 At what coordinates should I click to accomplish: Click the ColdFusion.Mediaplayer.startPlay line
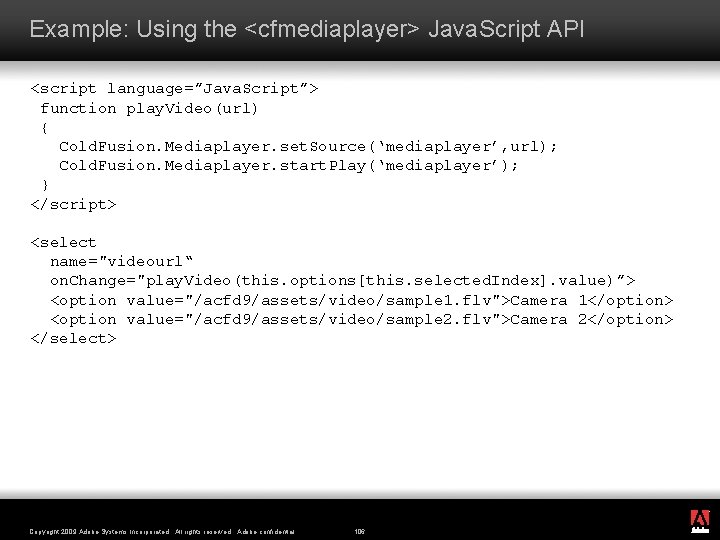pos(289,165)
